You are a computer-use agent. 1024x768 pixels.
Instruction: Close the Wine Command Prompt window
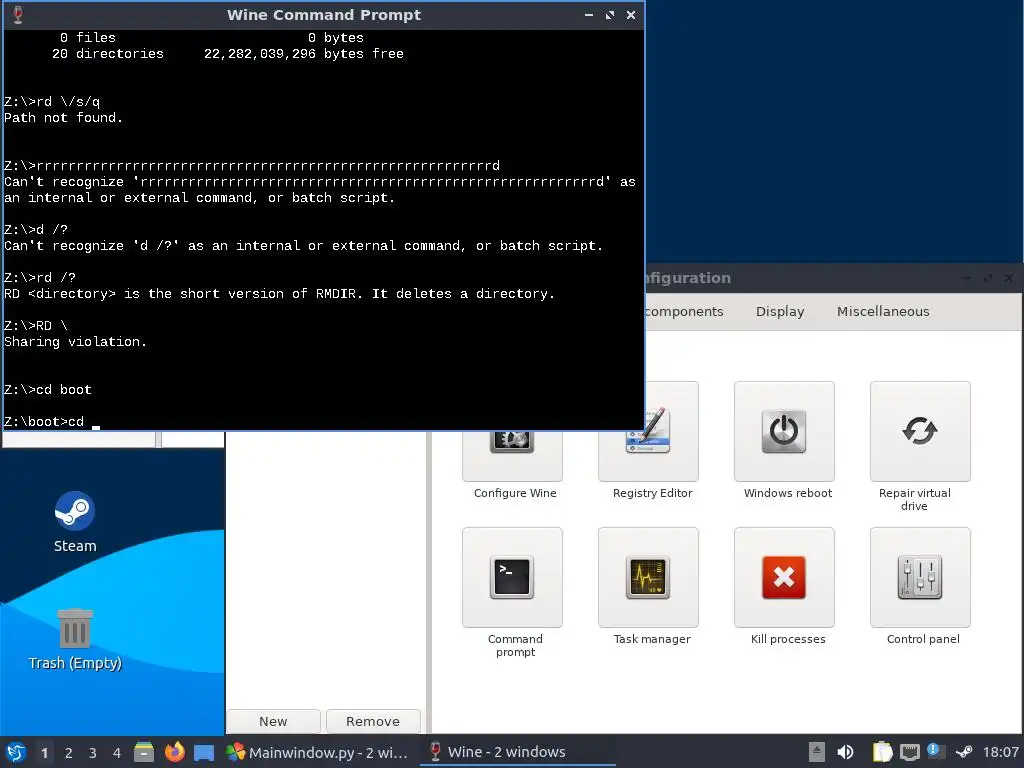[631, 14]
